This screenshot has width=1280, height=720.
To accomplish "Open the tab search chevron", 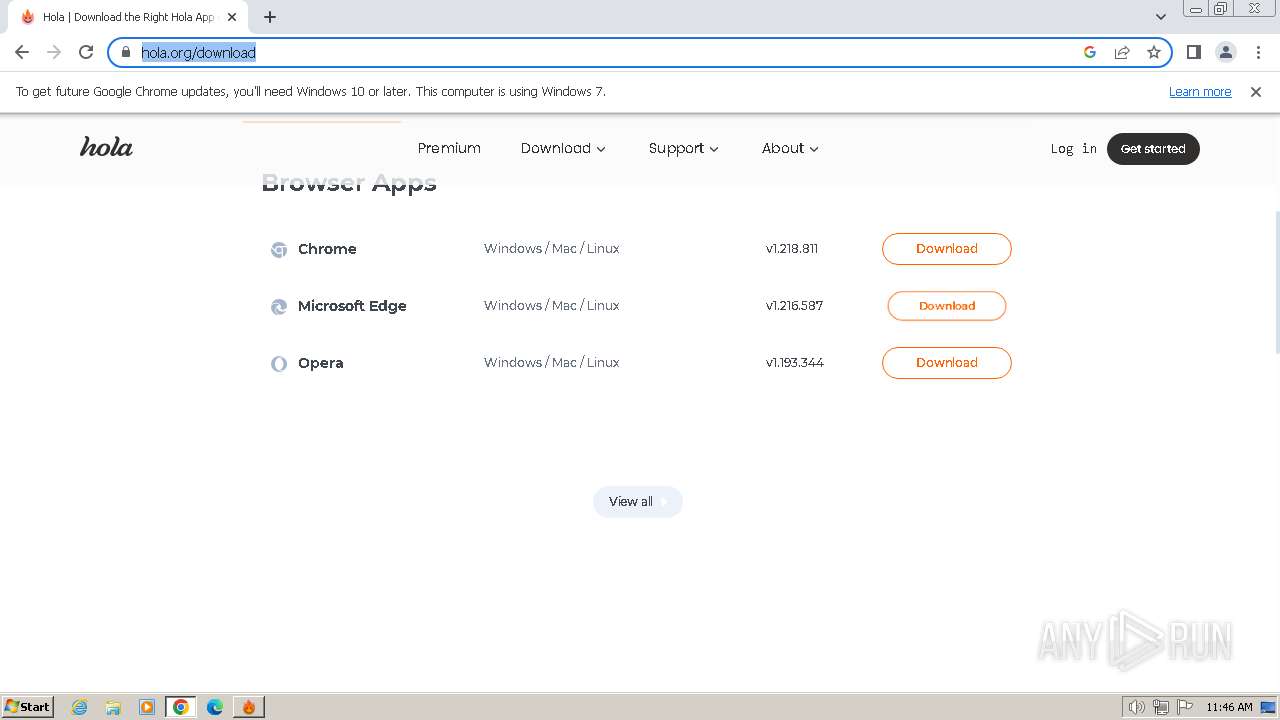I will click(x=1161, y=16).
